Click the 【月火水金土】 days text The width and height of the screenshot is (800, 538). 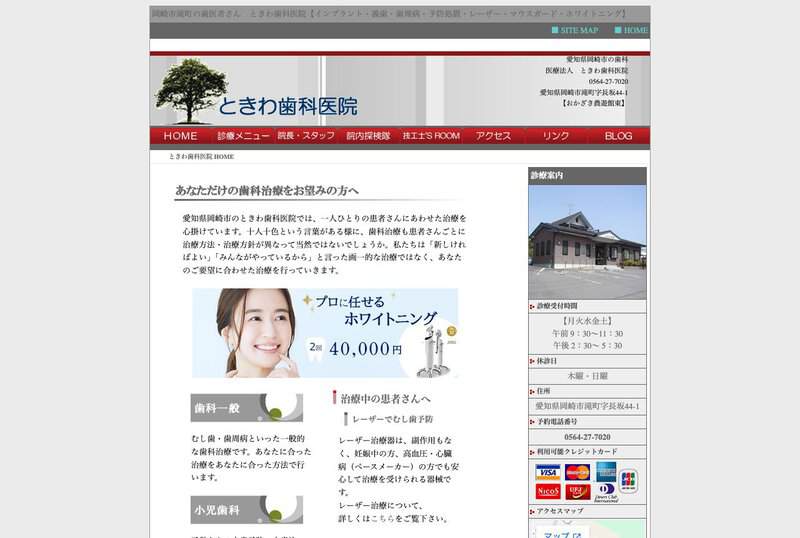(587, 321)
